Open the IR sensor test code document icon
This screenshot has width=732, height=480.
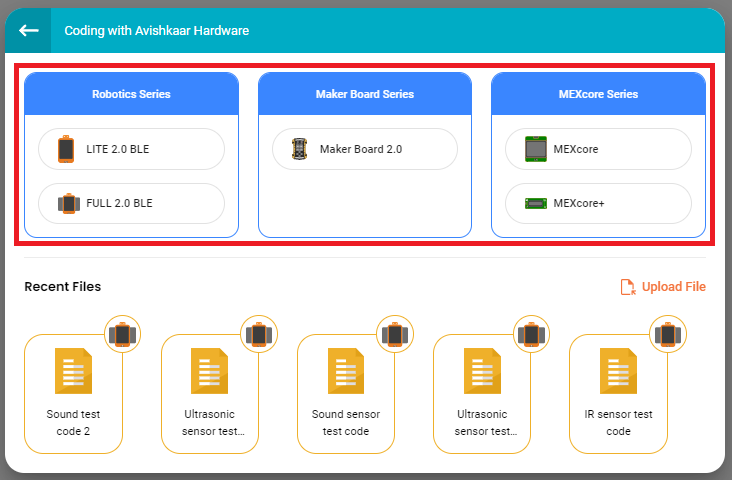pyautogui.click(x=619, y=371)
